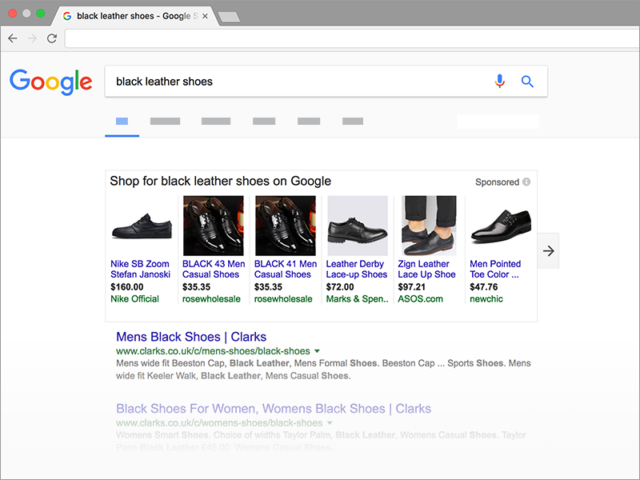Click the browser address bar
Image resolution: width=640 pixels, height=480 pixels.
pos(352,39)
